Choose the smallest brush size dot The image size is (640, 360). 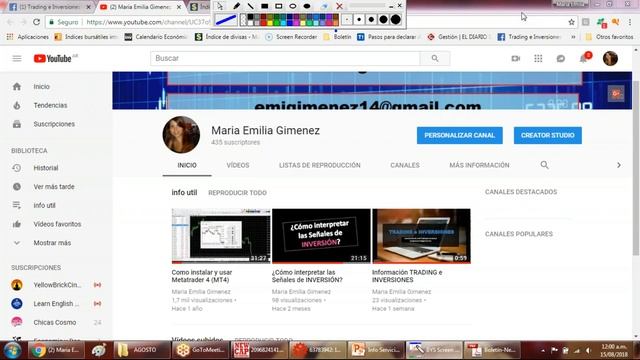347,19
